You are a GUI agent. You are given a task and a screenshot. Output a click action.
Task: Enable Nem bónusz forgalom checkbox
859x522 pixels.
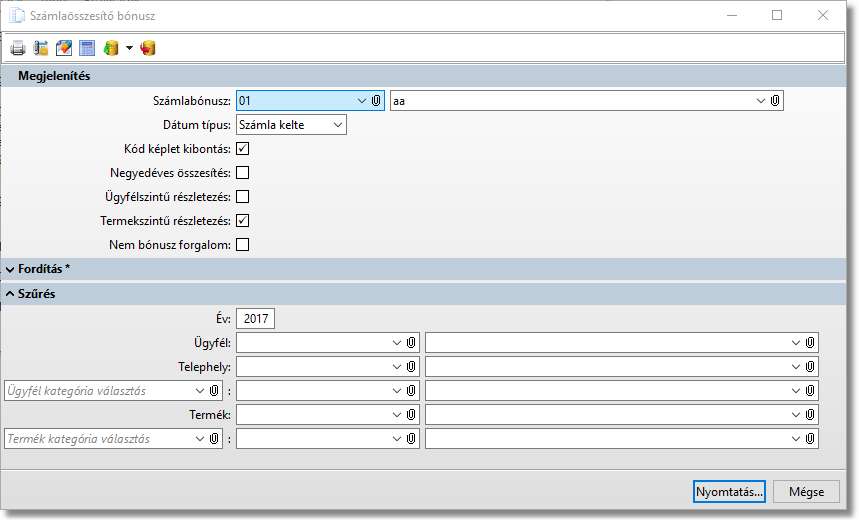pyautogui.click(x=243, y=245)
